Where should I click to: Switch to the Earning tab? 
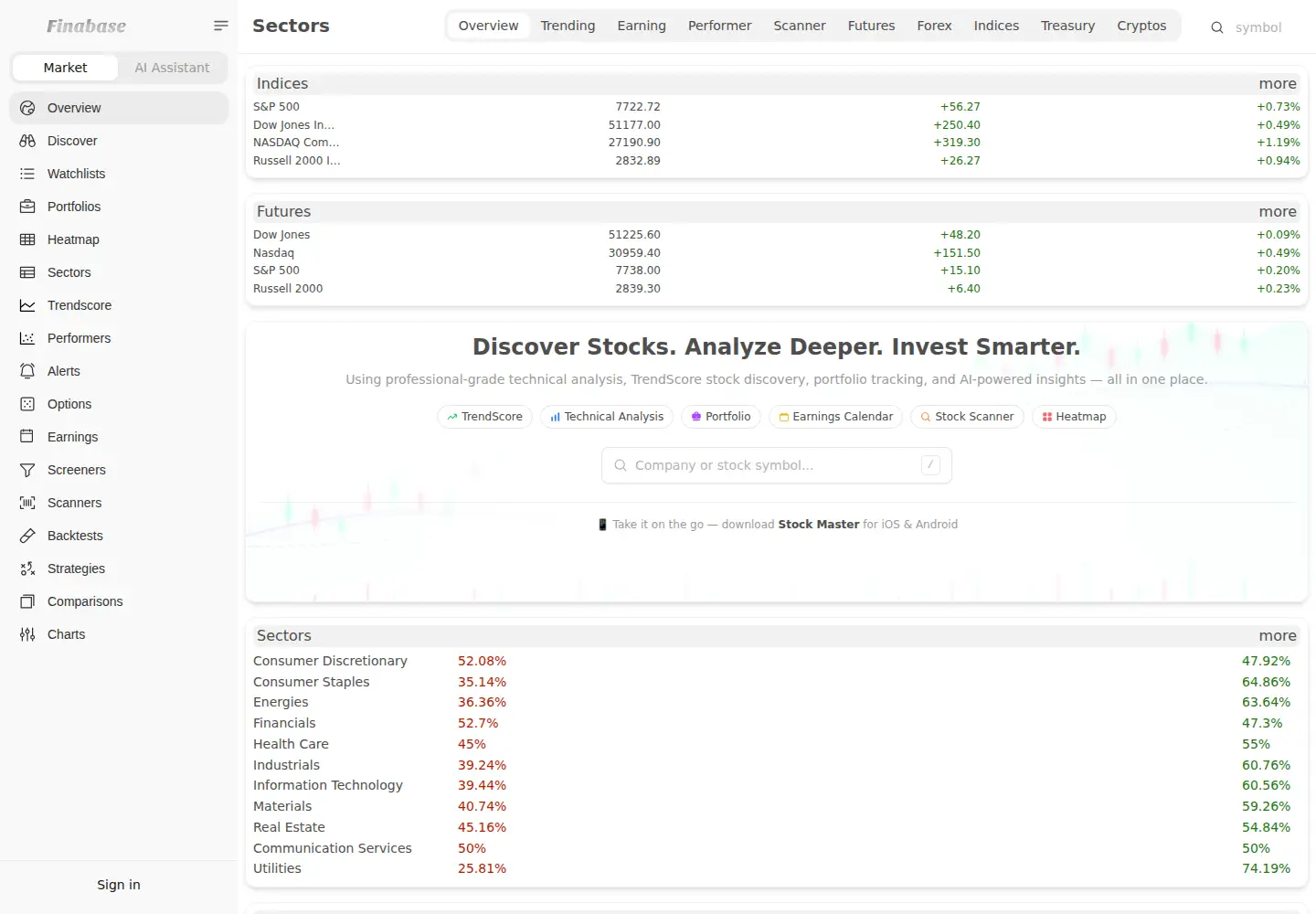tap(642, 26)
